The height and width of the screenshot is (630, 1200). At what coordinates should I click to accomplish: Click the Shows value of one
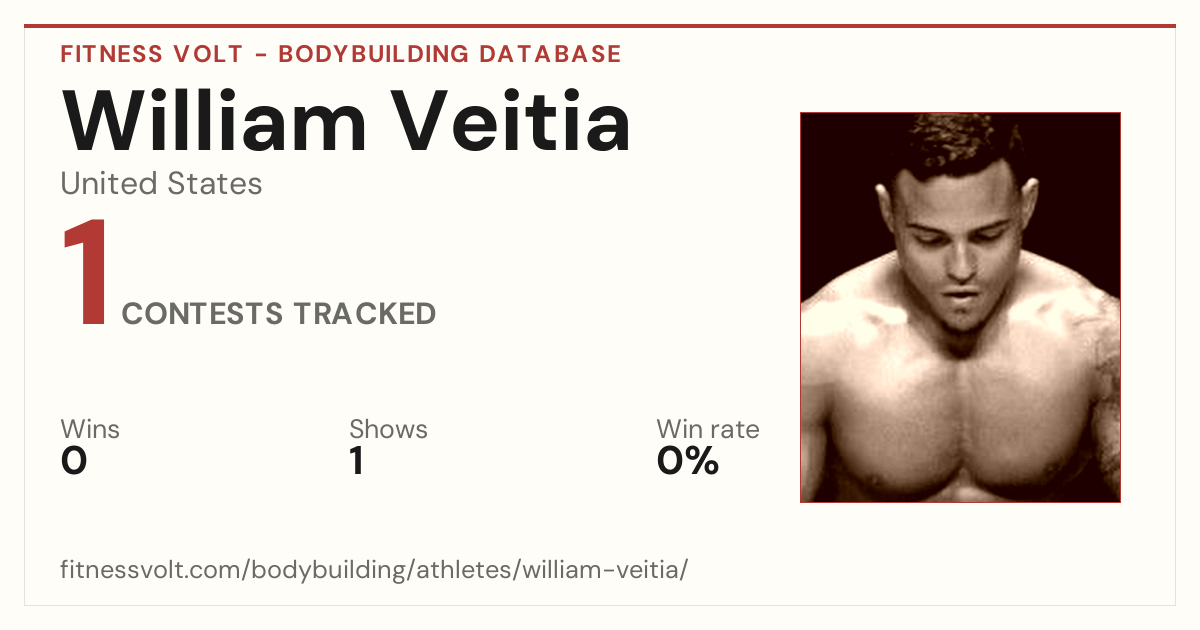tap(356, 461)
